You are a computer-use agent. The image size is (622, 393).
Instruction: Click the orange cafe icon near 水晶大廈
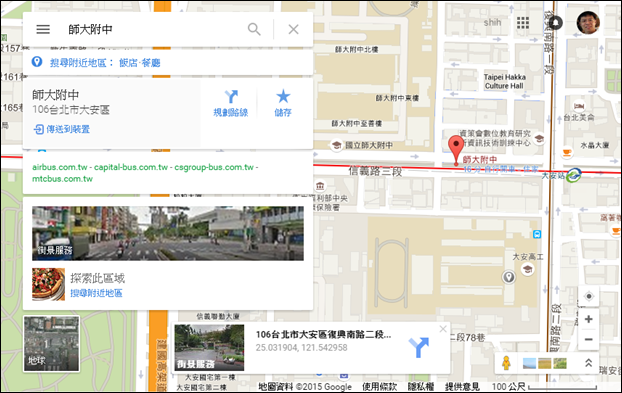click(567, 153)
